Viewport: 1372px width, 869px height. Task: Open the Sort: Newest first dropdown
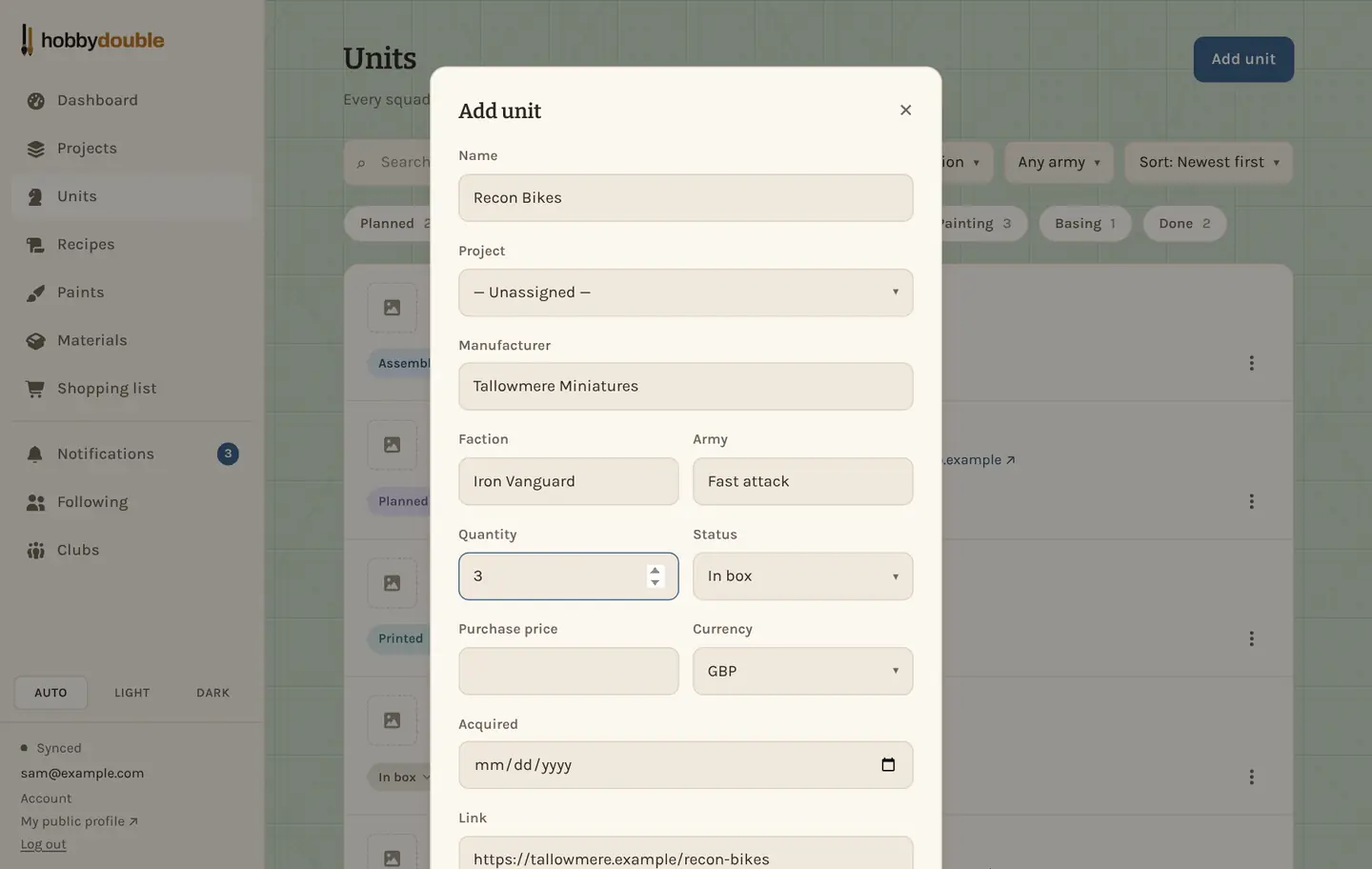click(x=1209, y=162)
